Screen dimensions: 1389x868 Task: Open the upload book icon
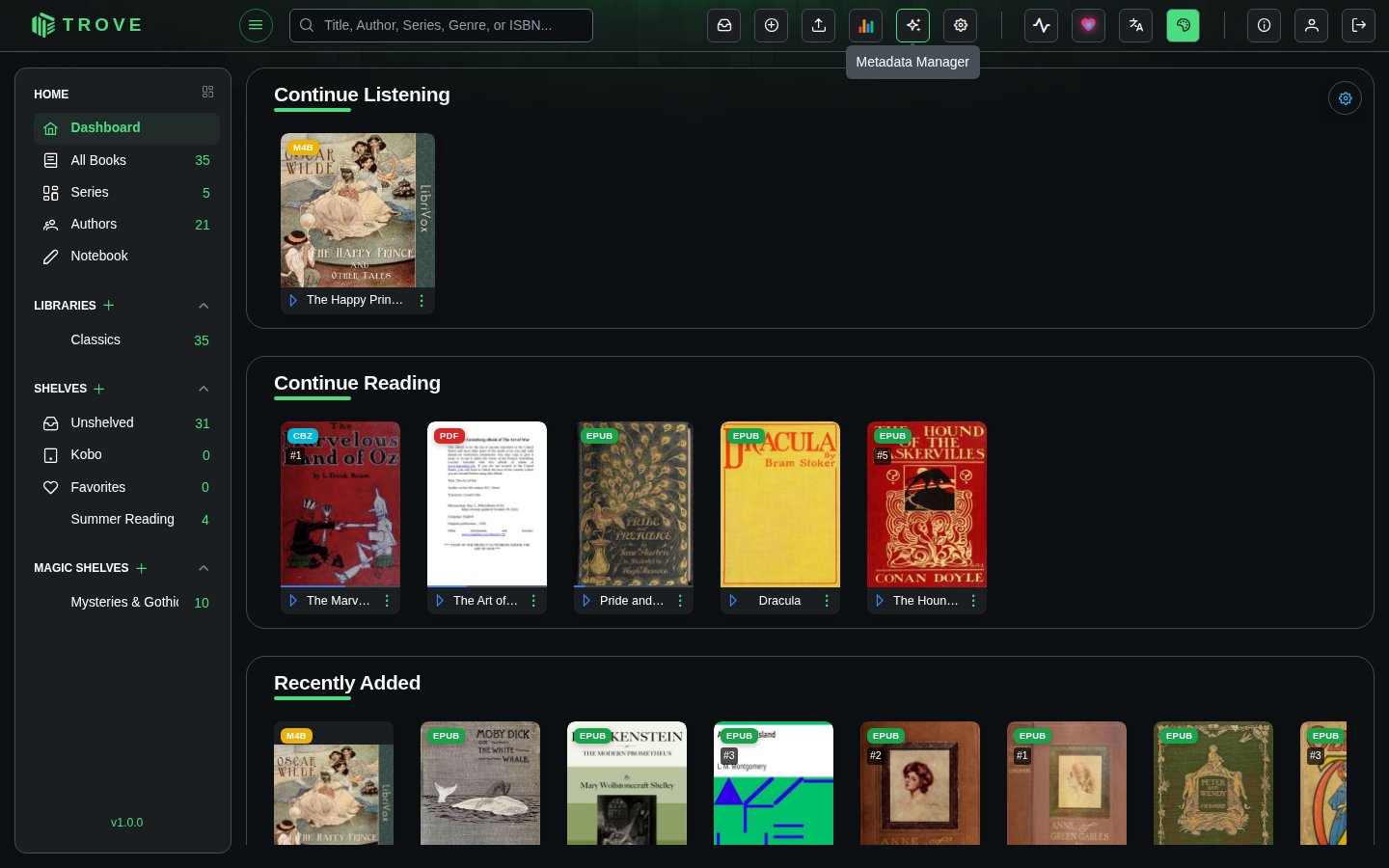point(819,25)
